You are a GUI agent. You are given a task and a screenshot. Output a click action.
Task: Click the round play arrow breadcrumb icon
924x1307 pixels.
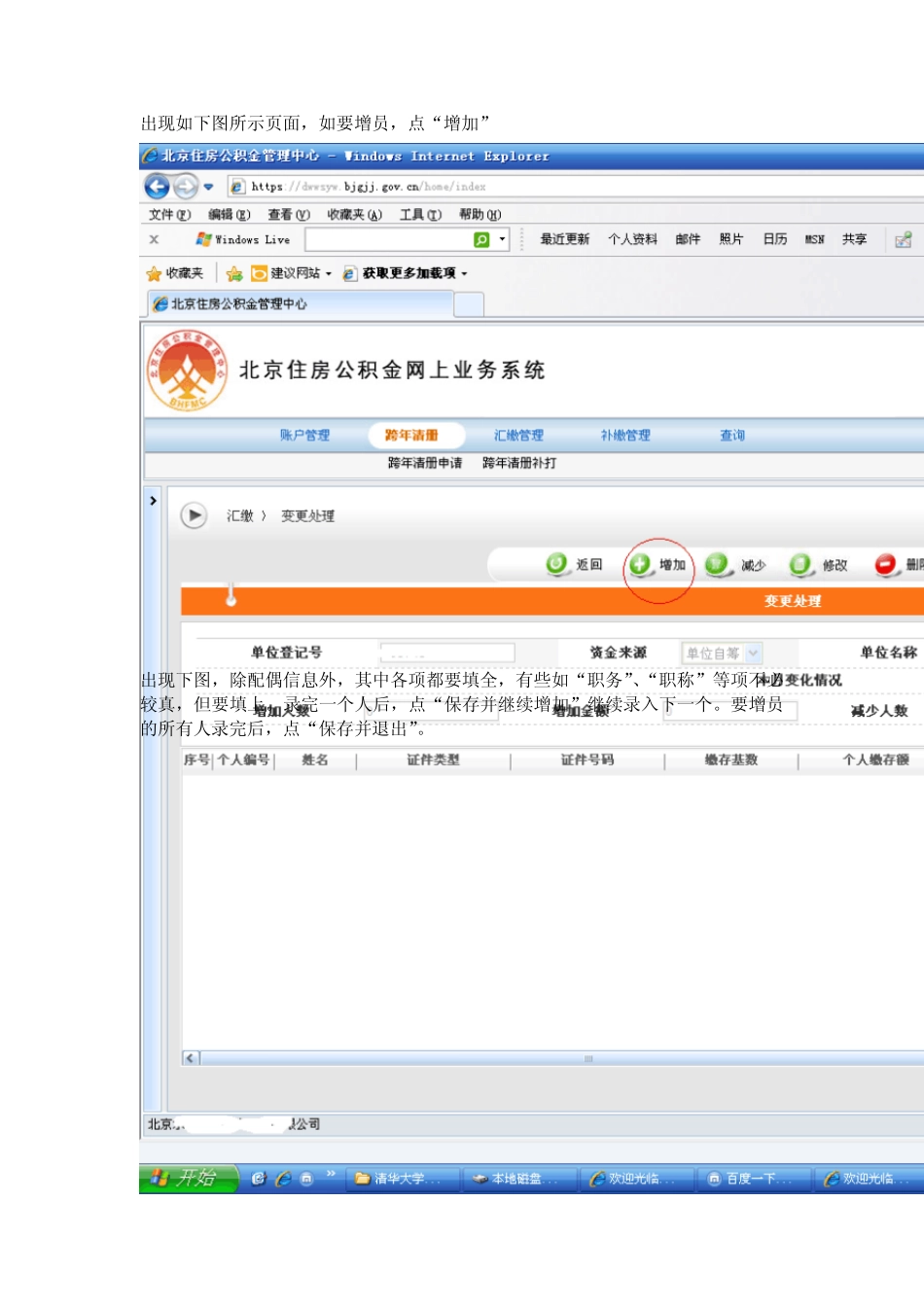pyautogui.click(x=194, y=515)
